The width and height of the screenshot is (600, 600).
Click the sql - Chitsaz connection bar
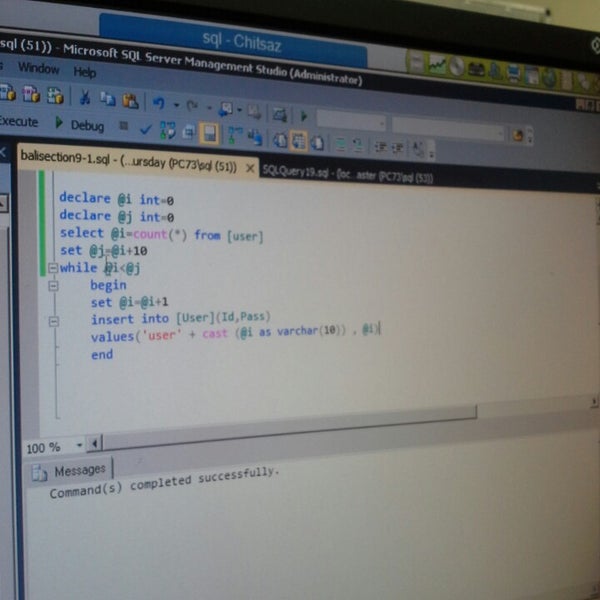click(233, 40)
